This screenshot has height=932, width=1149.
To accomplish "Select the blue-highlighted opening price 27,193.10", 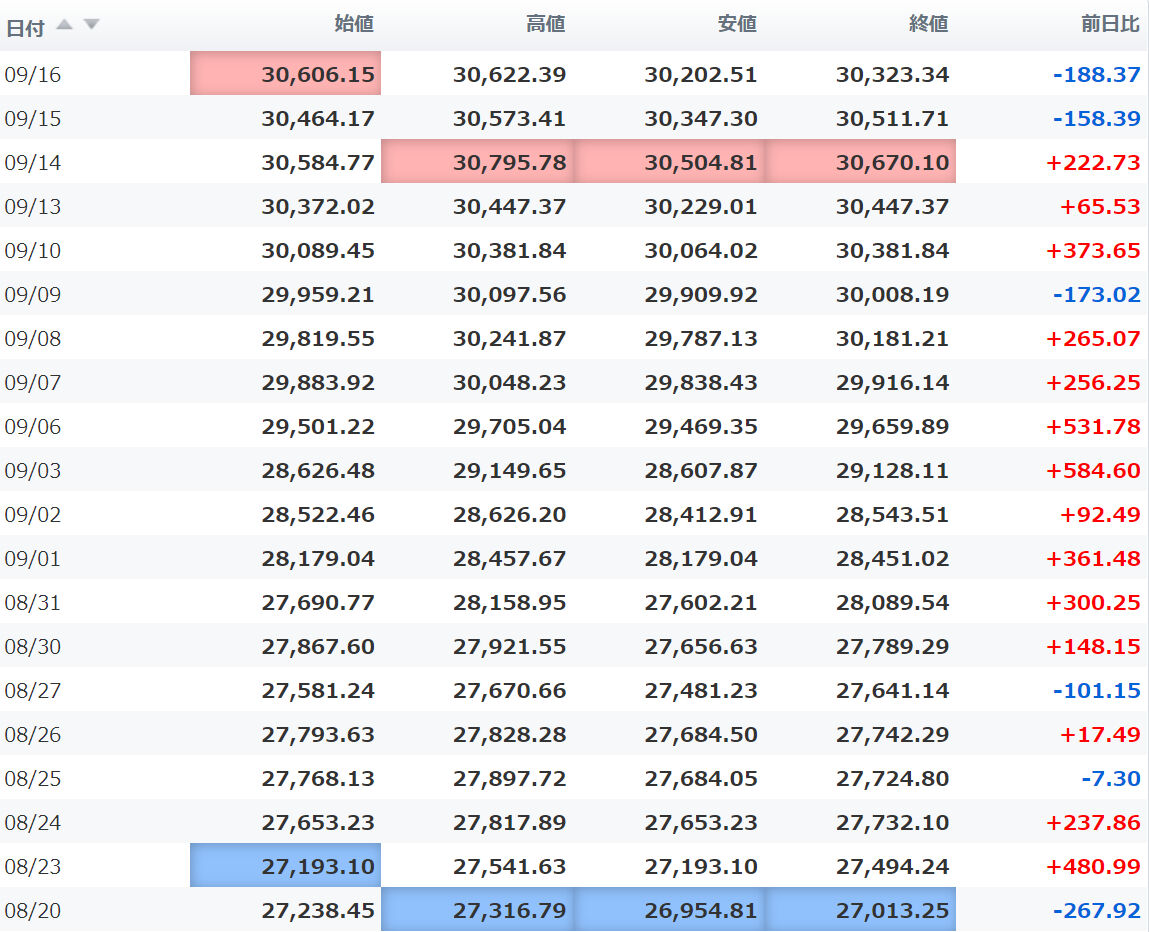I will pos(318,866).
